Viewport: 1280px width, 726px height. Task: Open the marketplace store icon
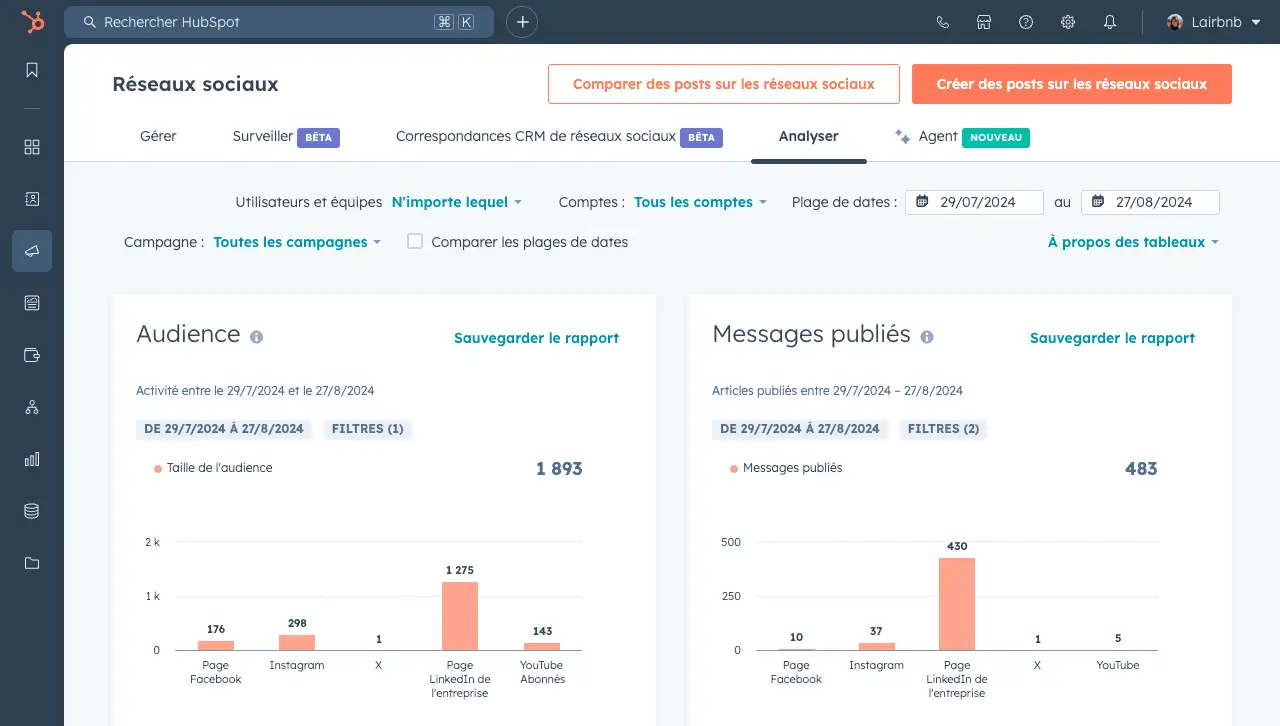pyautogui.click(x=984, y=22)
